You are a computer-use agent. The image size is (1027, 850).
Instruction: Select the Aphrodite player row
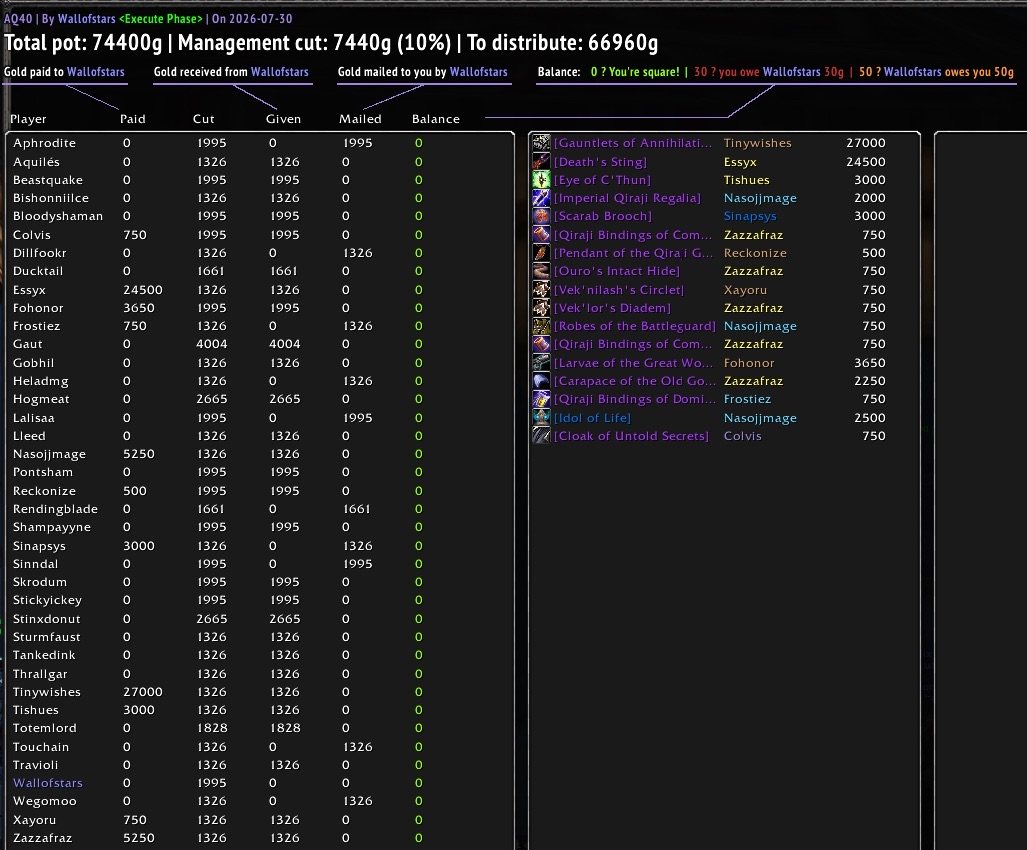click(x=260, y=143)
